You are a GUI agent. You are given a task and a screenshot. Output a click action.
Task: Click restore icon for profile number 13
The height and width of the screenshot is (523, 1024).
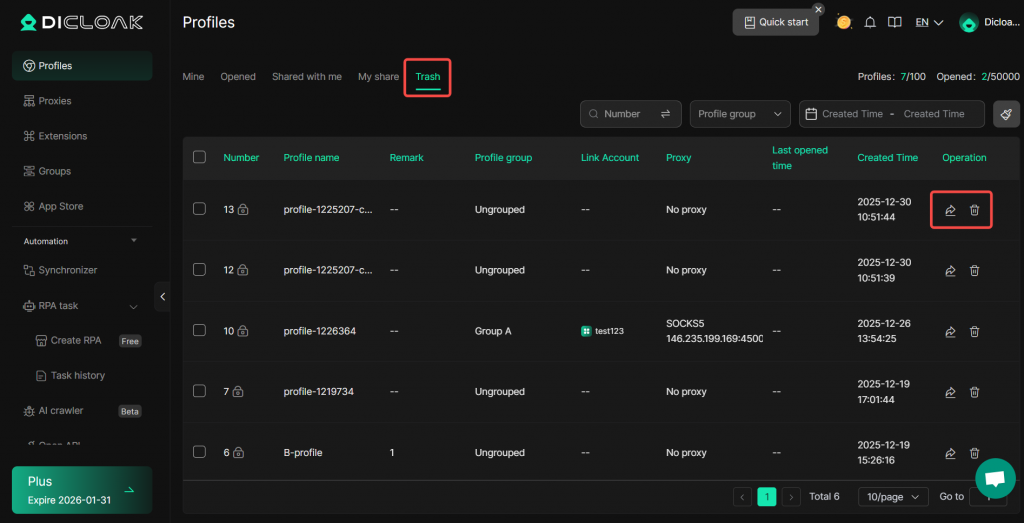(950, 210)
